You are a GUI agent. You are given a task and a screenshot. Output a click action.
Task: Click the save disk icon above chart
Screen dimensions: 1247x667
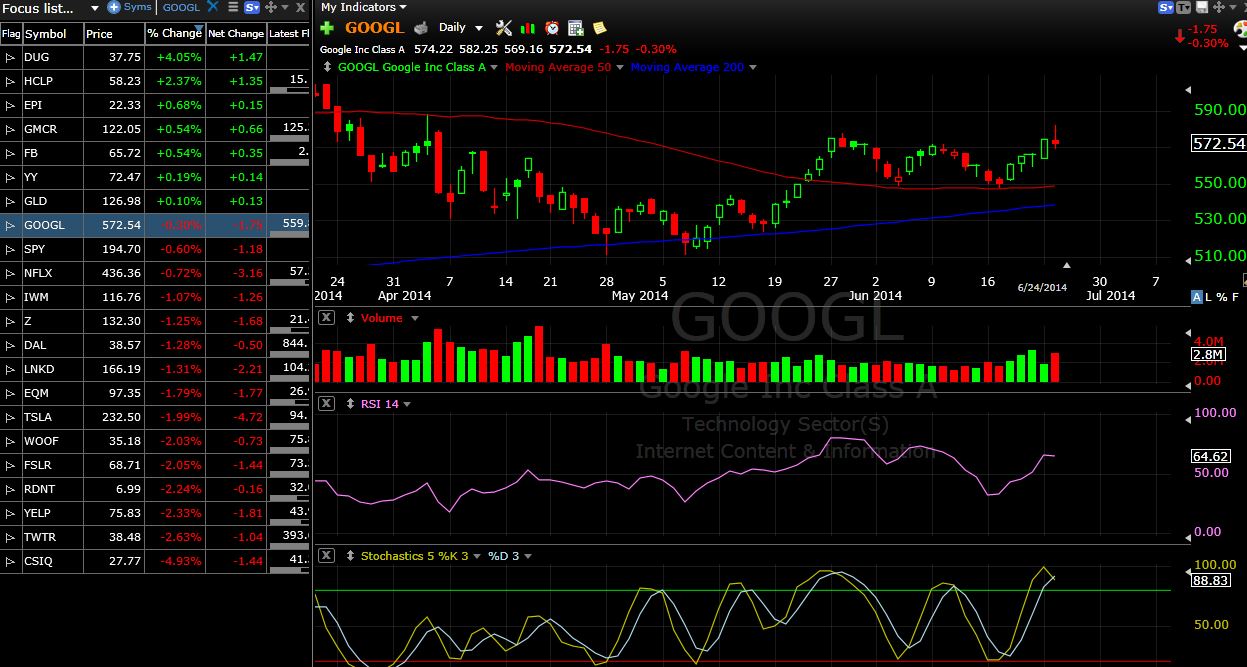tap(1201, 7)
